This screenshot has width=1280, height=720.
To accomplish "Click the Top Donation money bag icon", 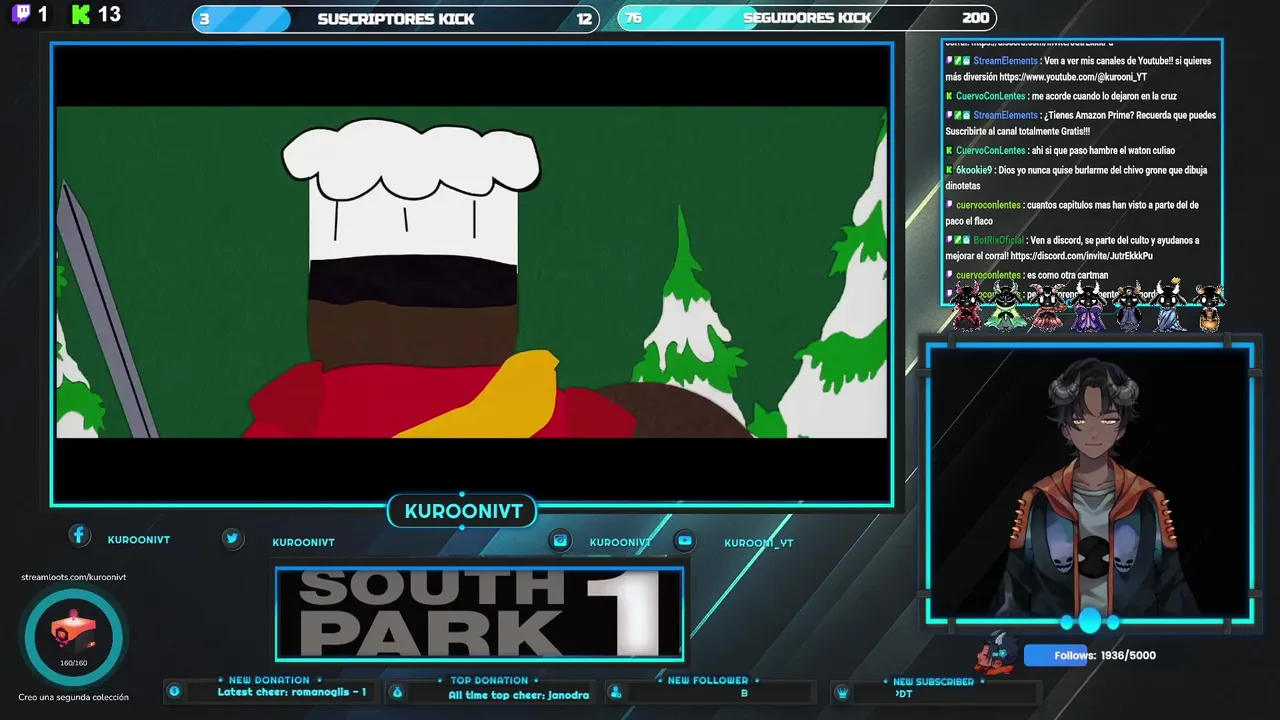I will tap(397, 692).
